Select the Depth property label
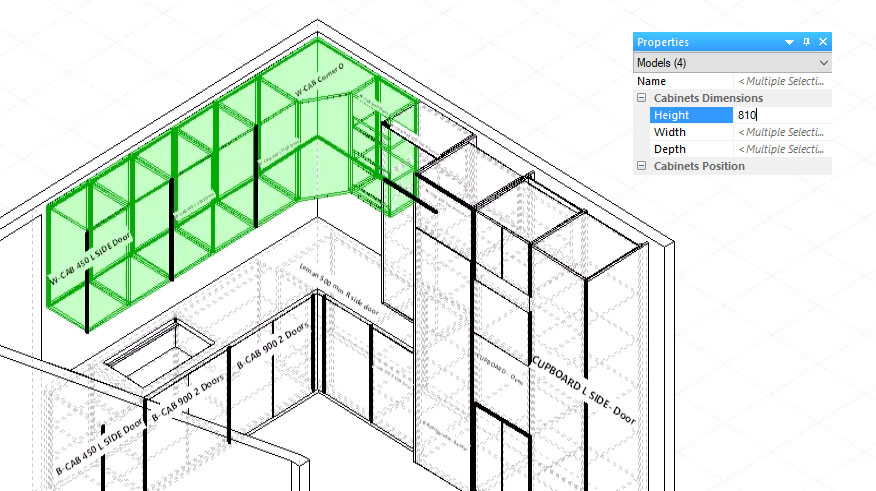The width and height of the screenshot is (876, 491). pos(669,149)
